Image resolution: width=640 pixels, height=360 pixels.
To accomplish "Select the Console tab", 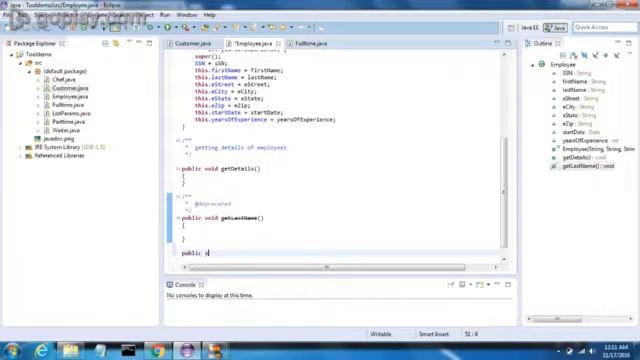I will (185, 284).
